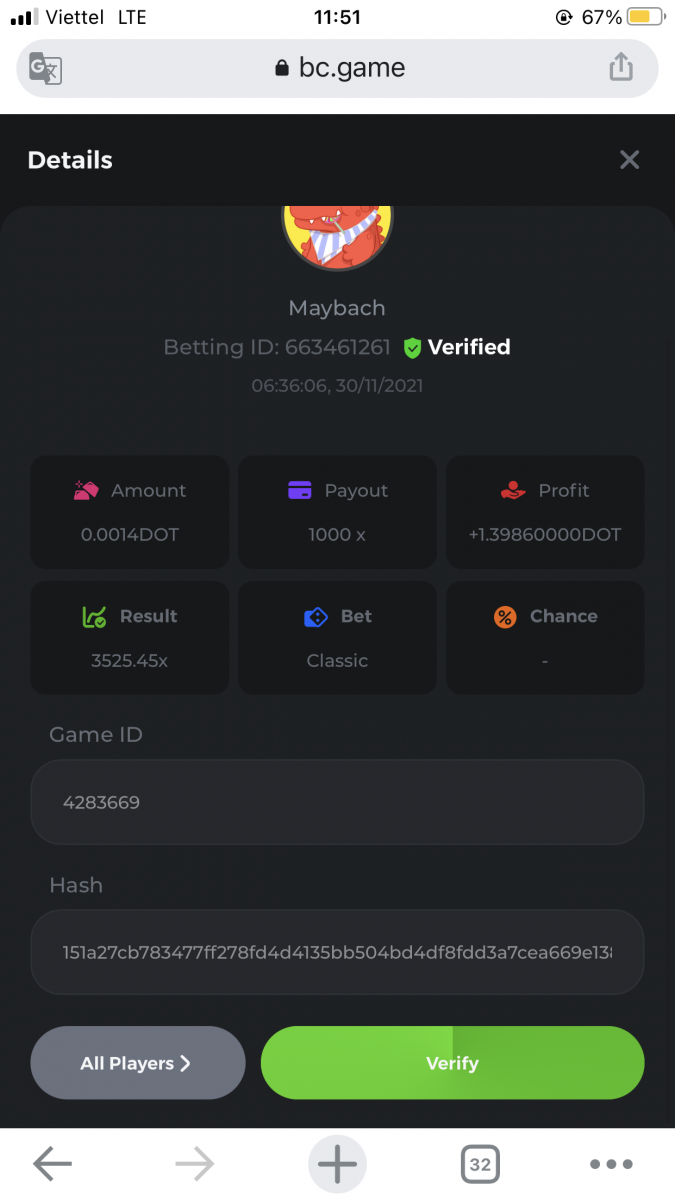Open the browser more options menu
This screenshot has width=675, height=1200.
click(x=611, y=1164)
